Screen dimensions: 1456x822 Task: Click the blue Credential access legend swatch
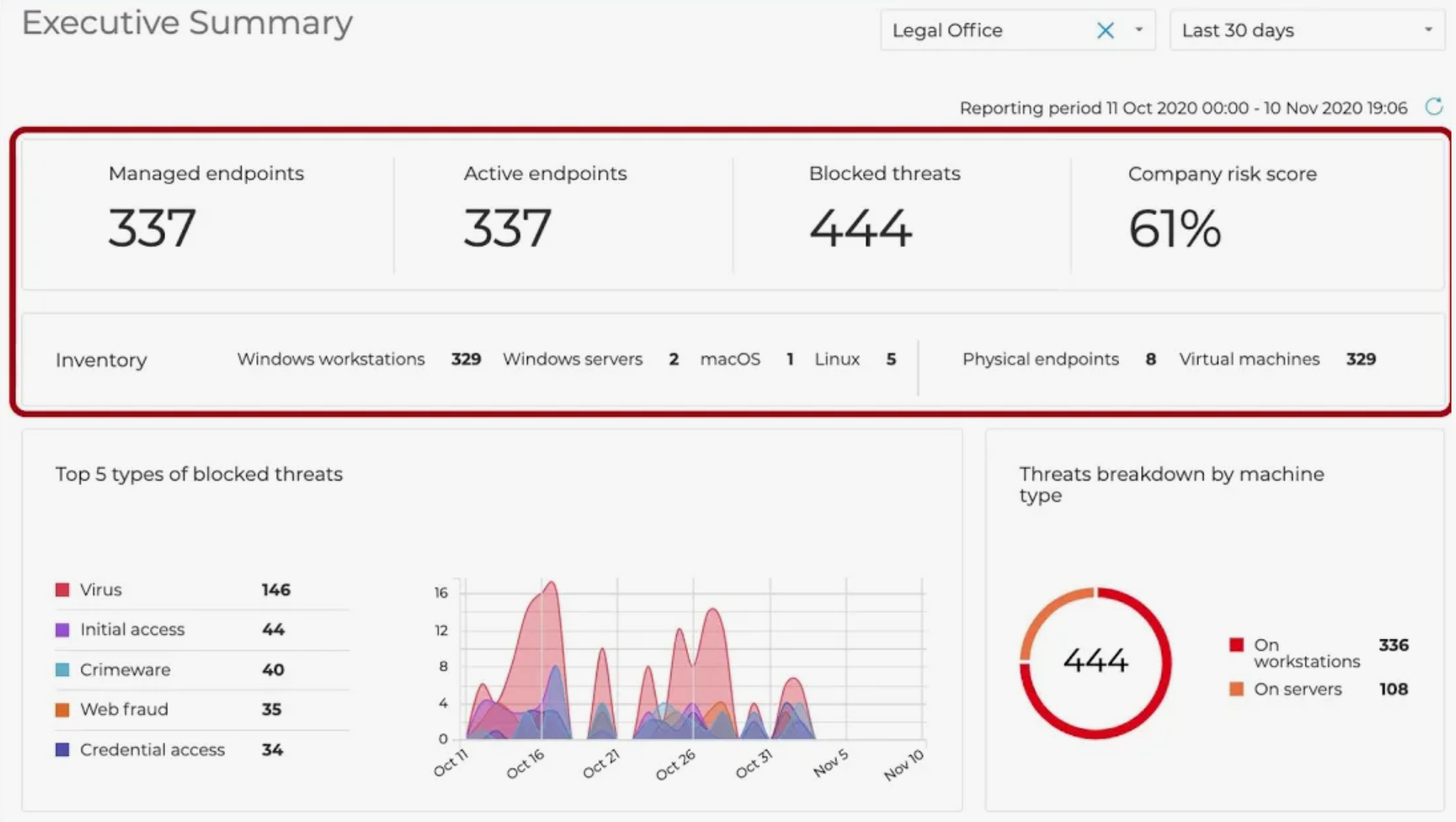(x=62, y=750)
